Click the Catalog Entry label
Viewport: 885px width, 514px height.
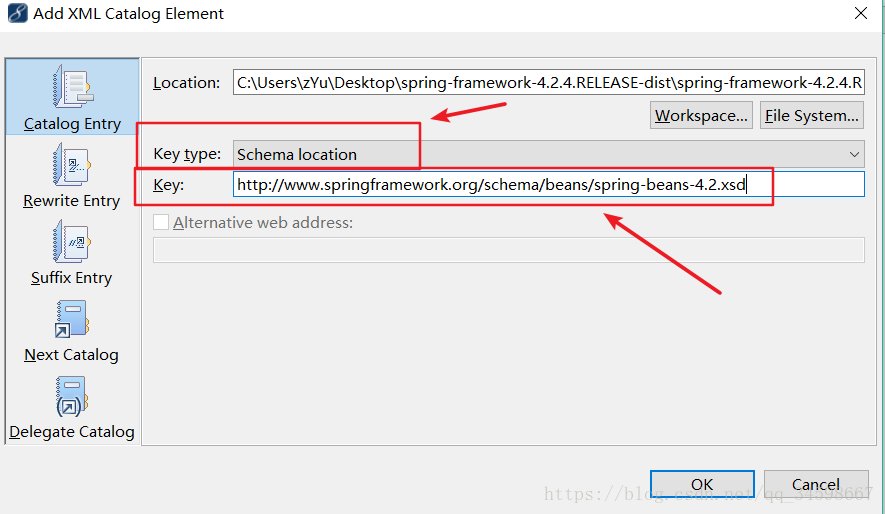pos(72,124)
